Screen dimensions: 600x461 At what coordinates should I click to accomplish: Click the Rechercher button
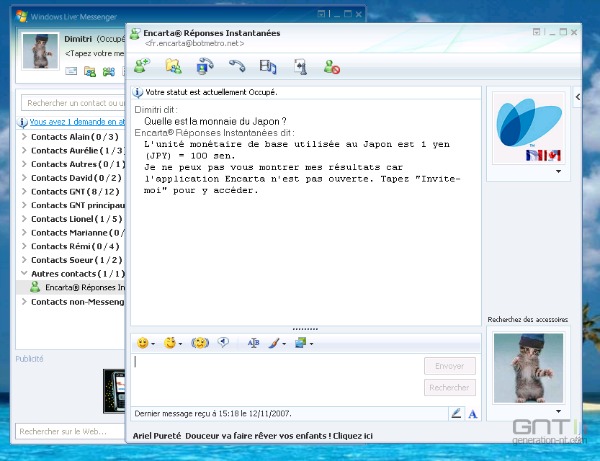coord(449,387)
